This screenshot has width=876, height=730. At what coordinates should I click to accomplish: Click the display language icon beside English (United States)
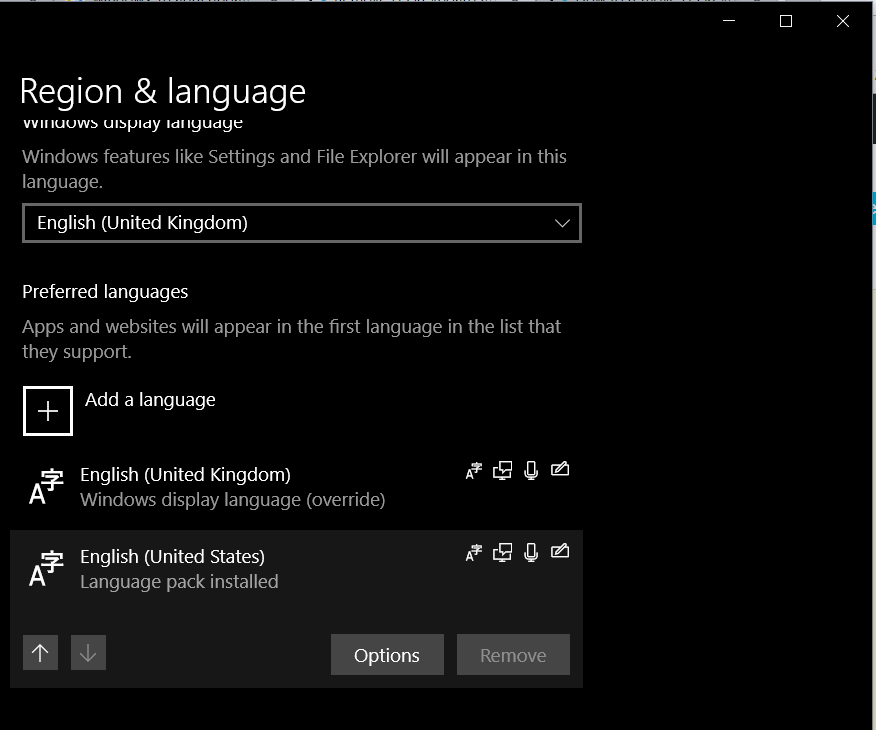(x=501, y=551)
